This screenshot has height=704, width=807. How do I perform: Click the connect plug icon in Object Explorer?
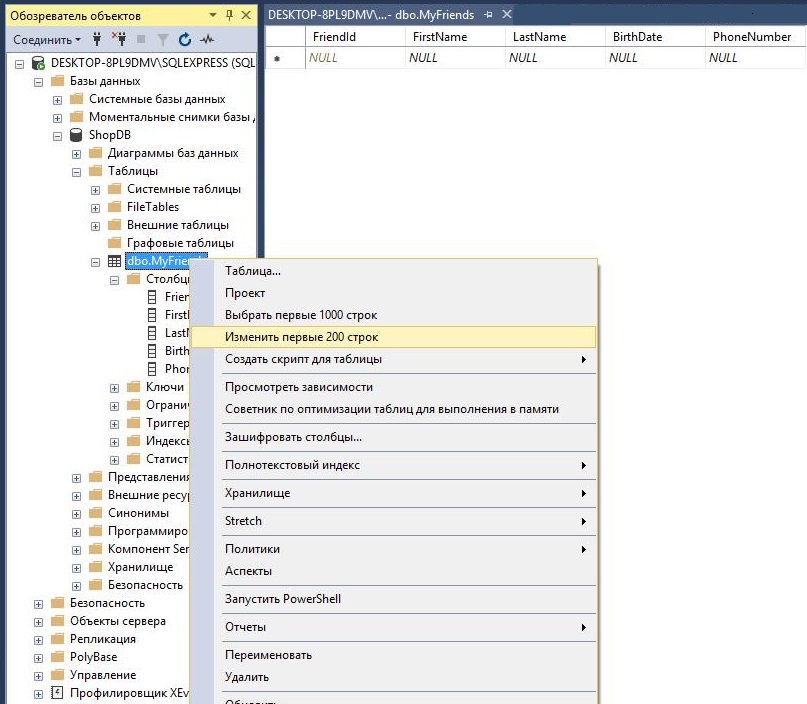[x=98, y=40]
